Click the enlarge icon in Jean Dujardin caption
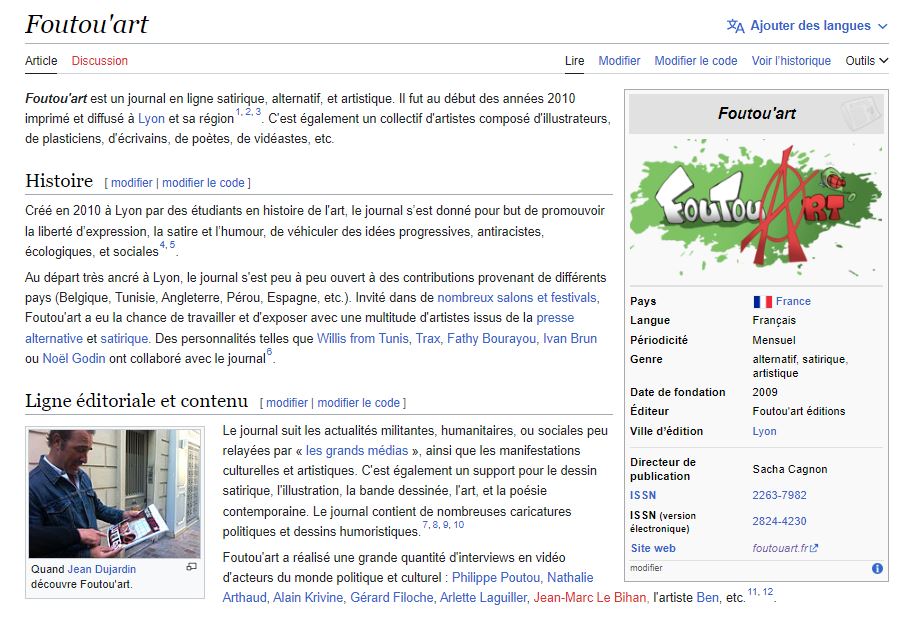The image size is (919, 622). tap(192, 567)
